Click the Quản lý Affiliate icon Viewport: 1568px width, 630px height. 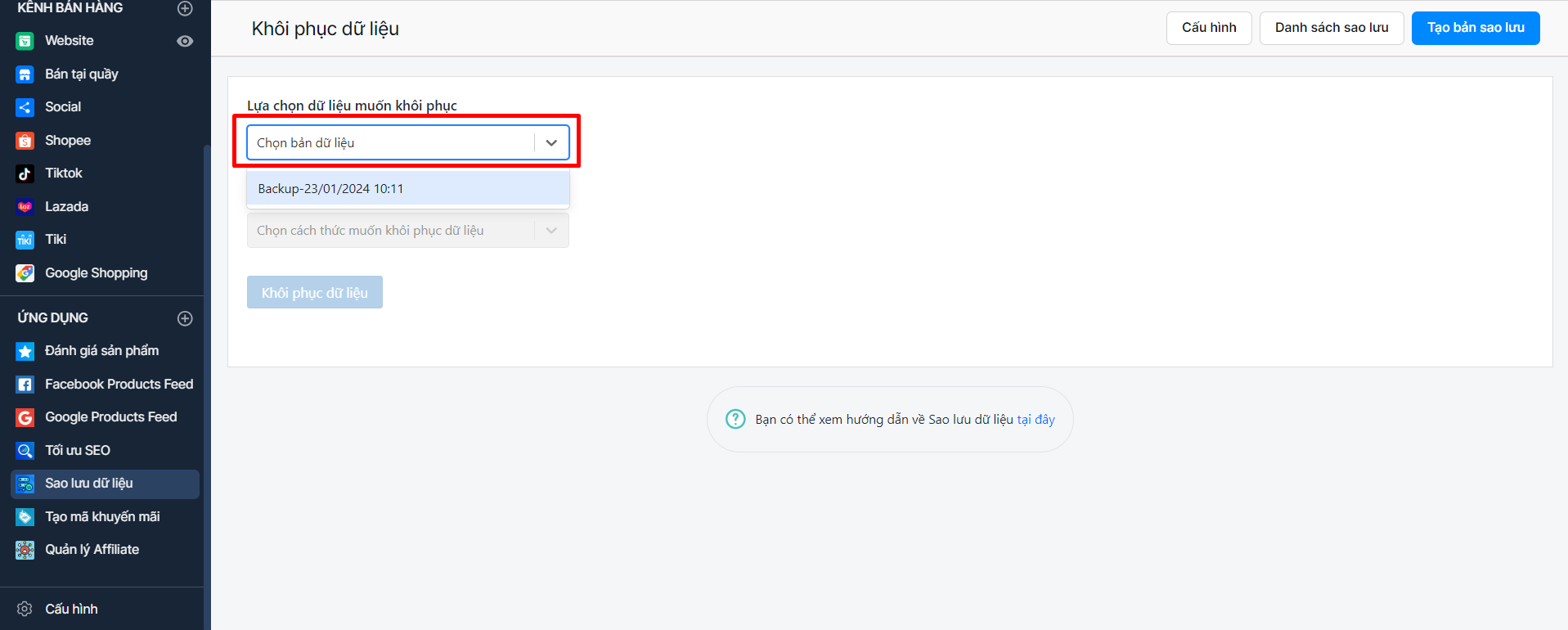(25, 550)
